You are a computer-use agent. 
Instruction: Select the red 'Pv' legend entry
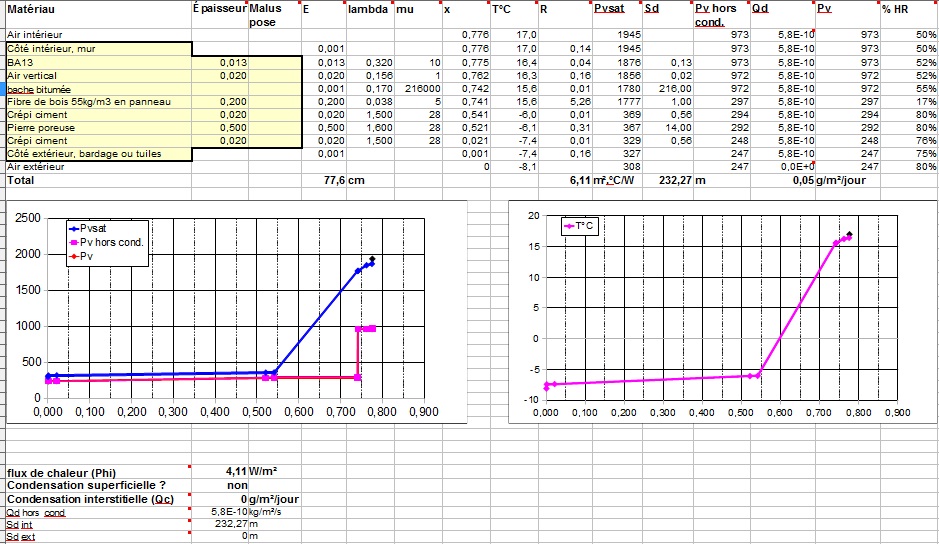pos(81,256)
